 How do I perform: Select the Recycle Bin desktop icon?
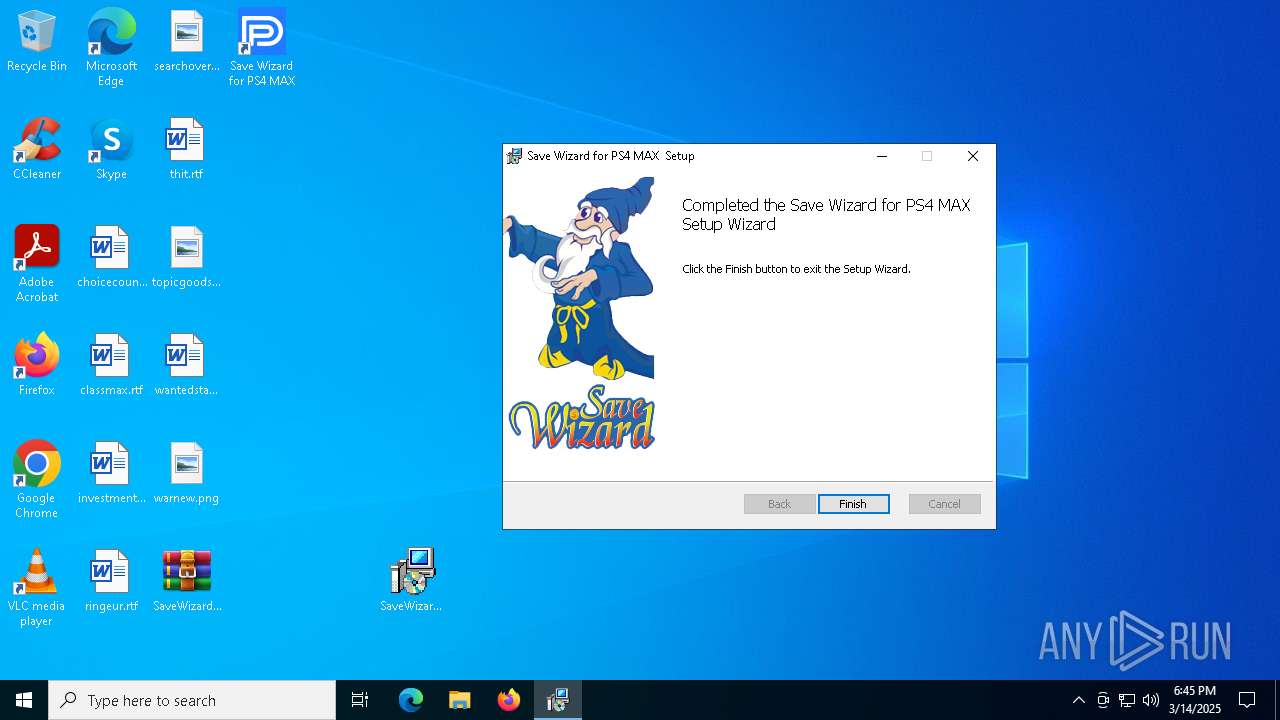click(37, 42)
